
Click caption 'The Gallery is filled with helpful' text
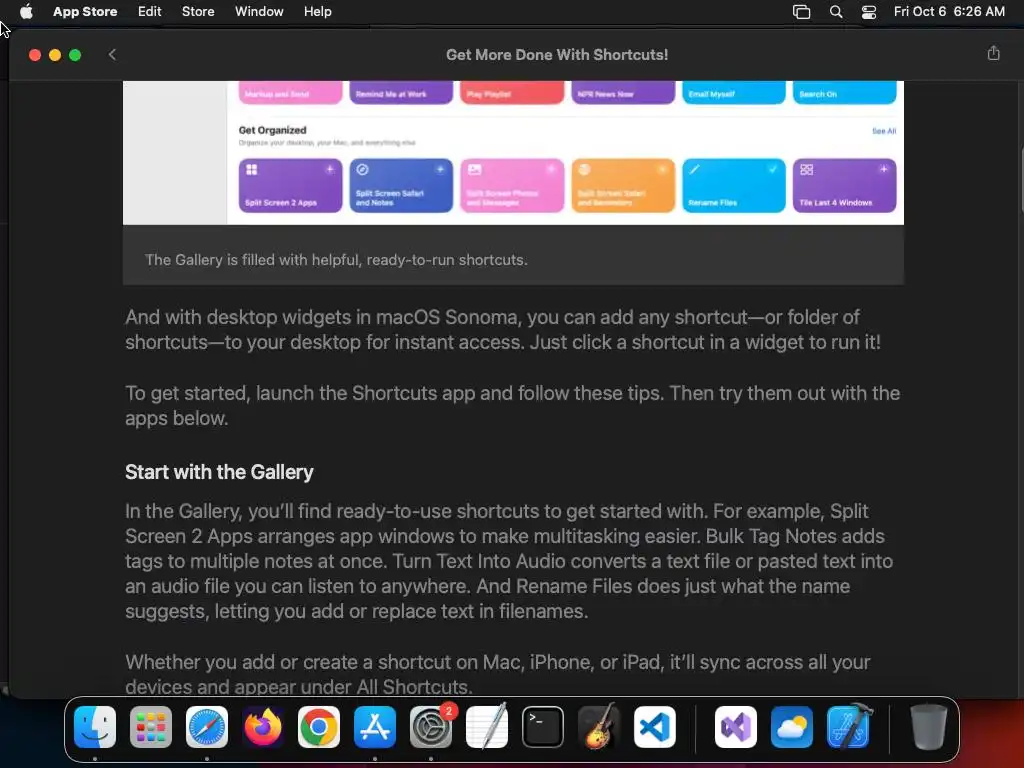point(336,260)
